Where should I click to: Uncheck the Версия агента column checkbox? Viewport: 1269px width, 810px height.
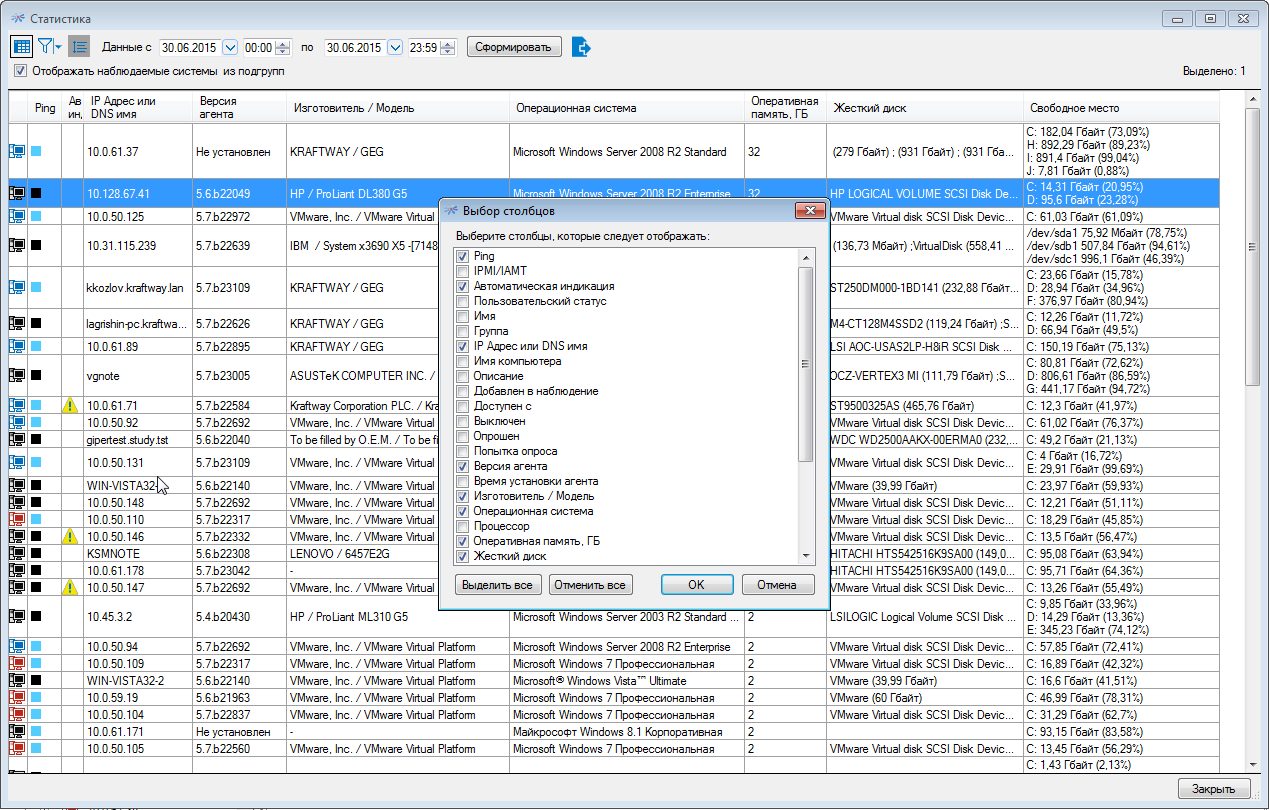463,466
